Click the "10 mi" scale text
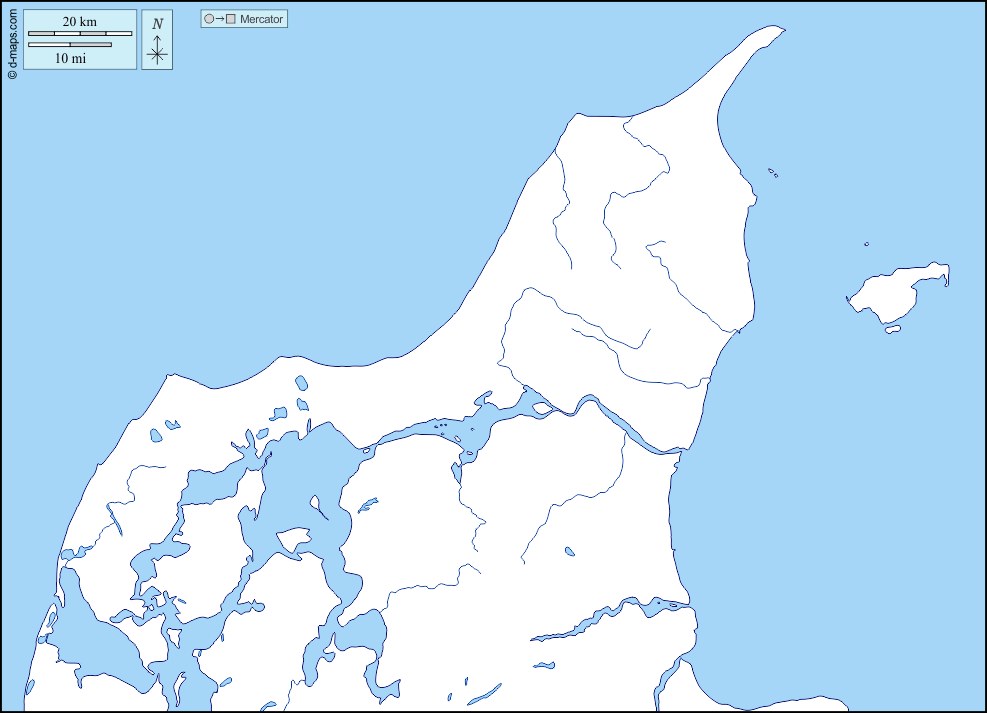The height and width of the screenshot is (713, 987). (x=70, y=58)
